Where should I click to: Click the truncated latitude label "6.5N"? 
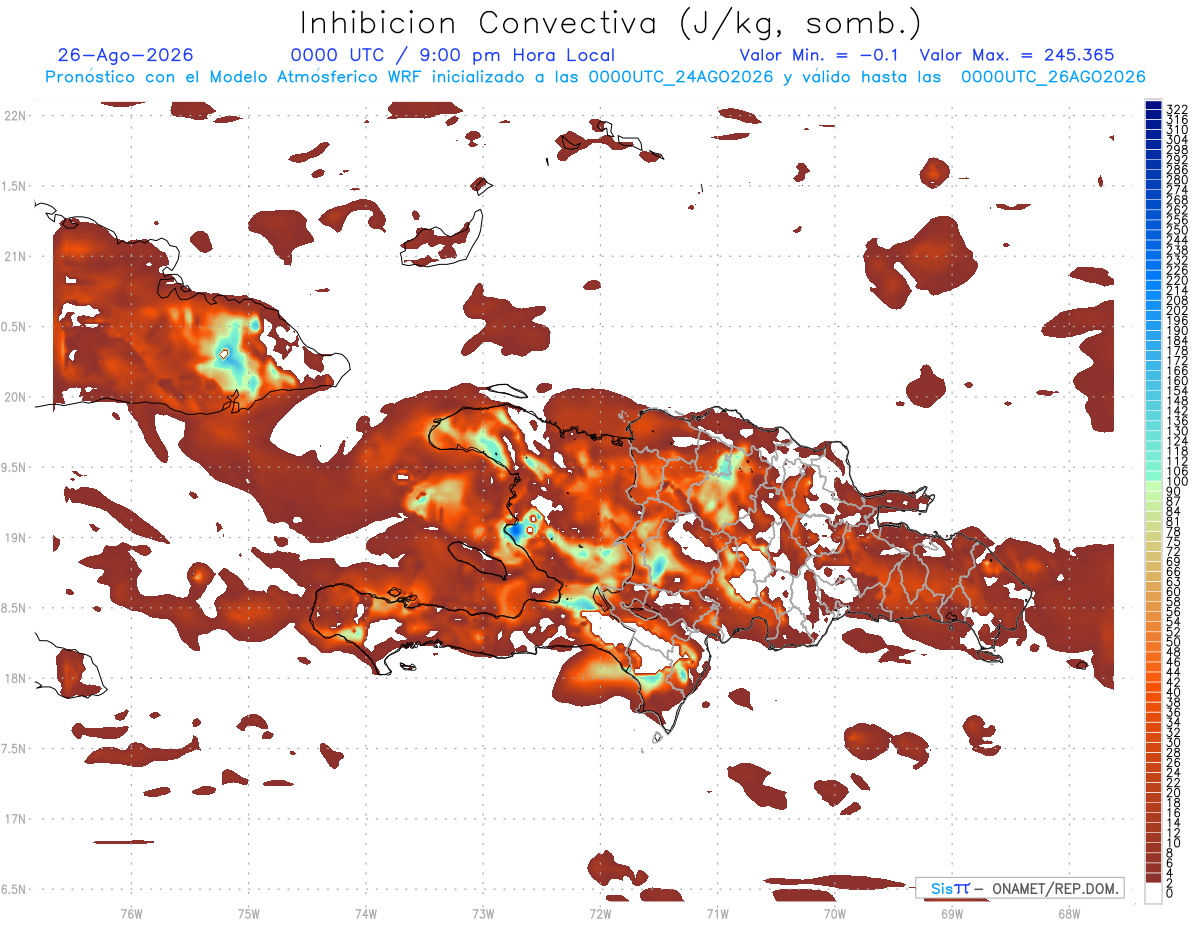click(x=14, y=890)
